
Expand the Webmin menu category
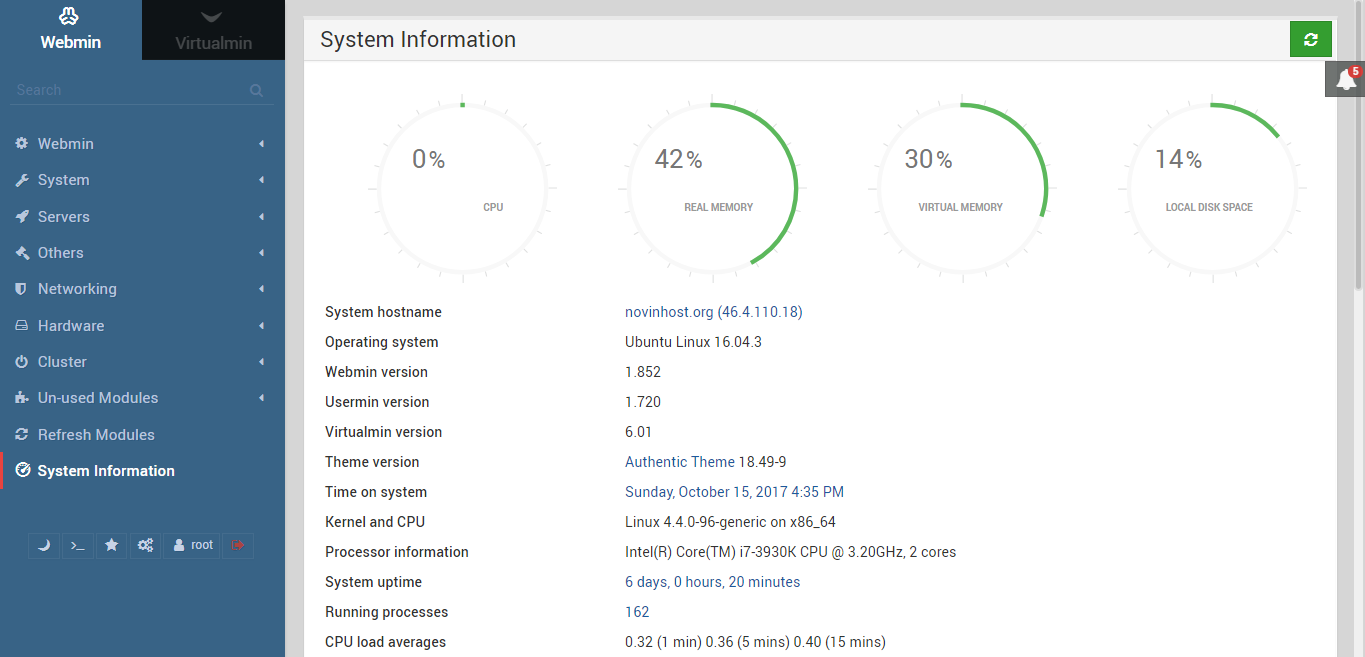point(66,144)
